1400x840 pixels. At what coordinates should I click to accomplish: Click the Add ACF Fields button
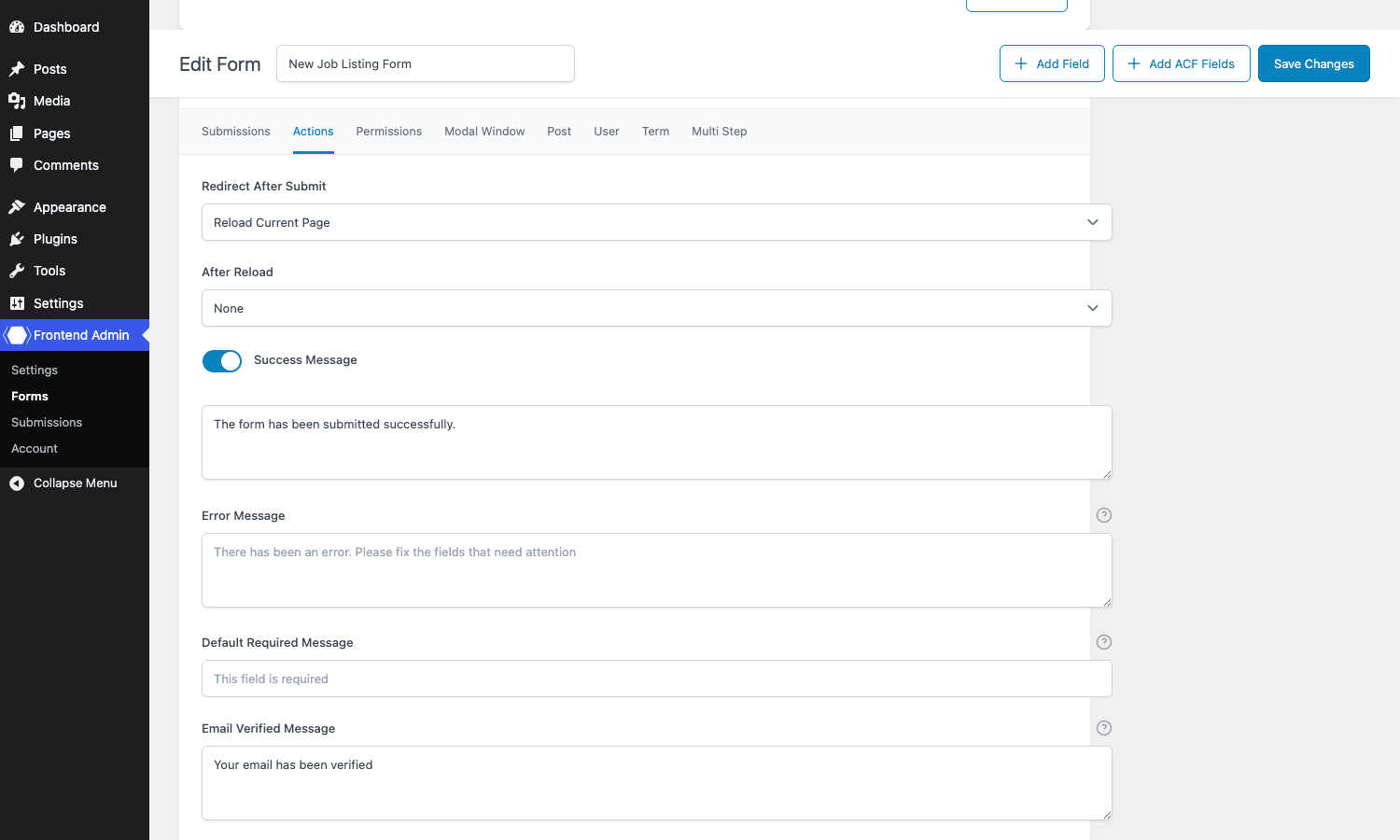1182,63
